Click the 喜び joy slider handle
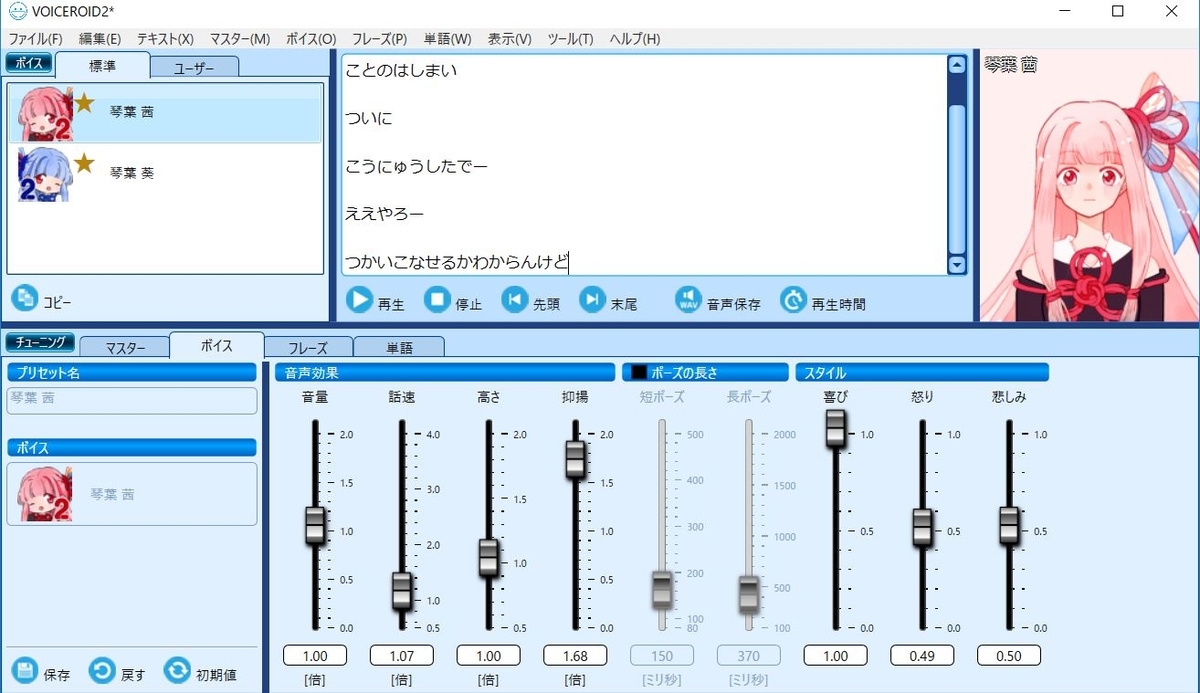1200x693 pixels. (x=836, y=428)
